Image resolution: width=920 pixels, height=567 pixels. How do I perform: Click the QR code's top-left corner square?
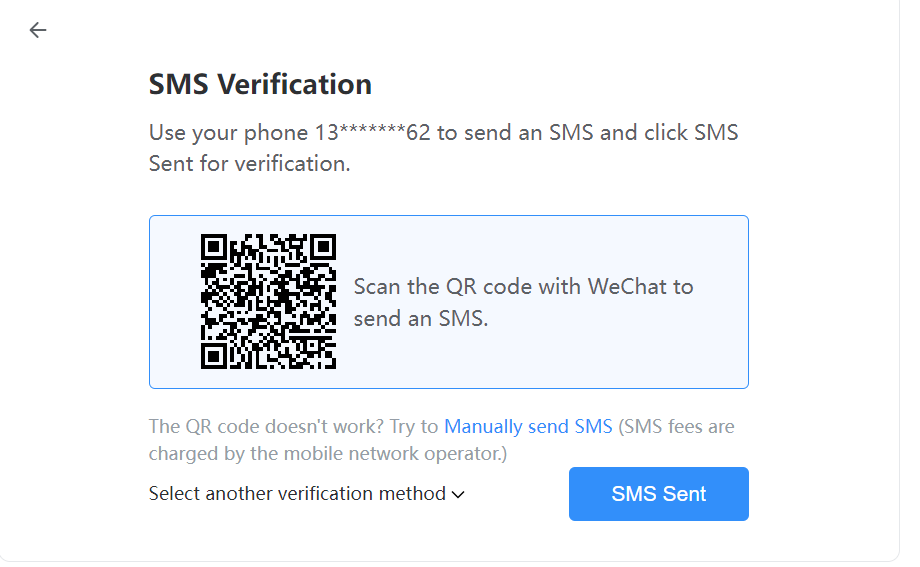[x=213, y=246]
